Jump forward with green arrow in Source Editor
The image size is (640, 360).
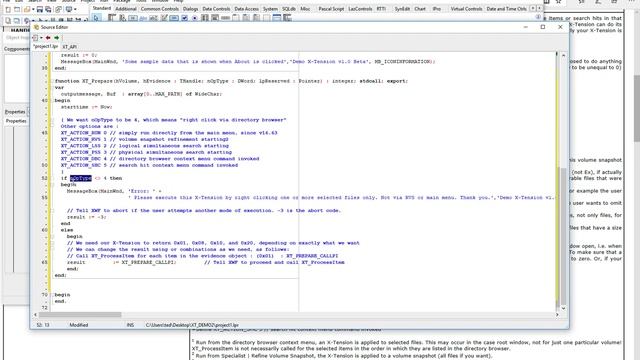coord(56,38)
